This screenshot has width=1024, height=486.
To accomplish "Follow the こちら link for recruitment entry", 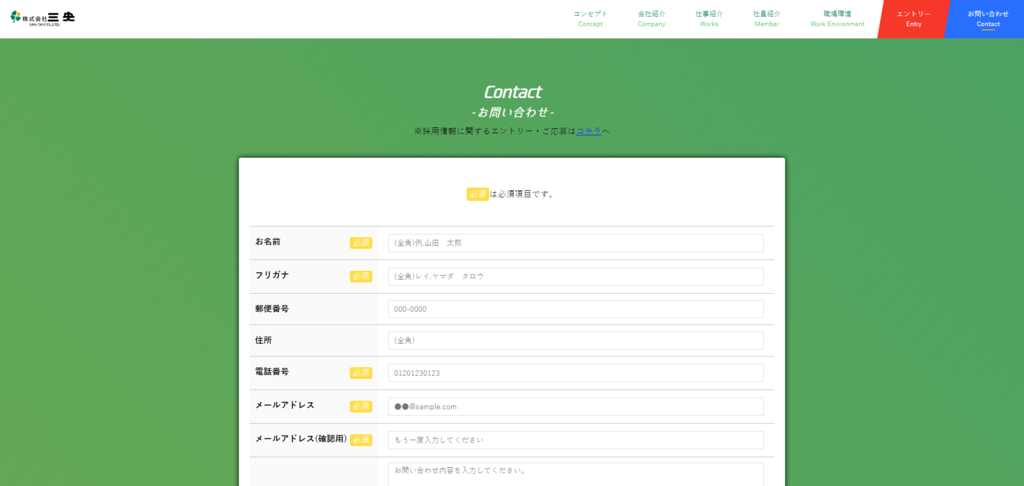I will coord(589,131).
